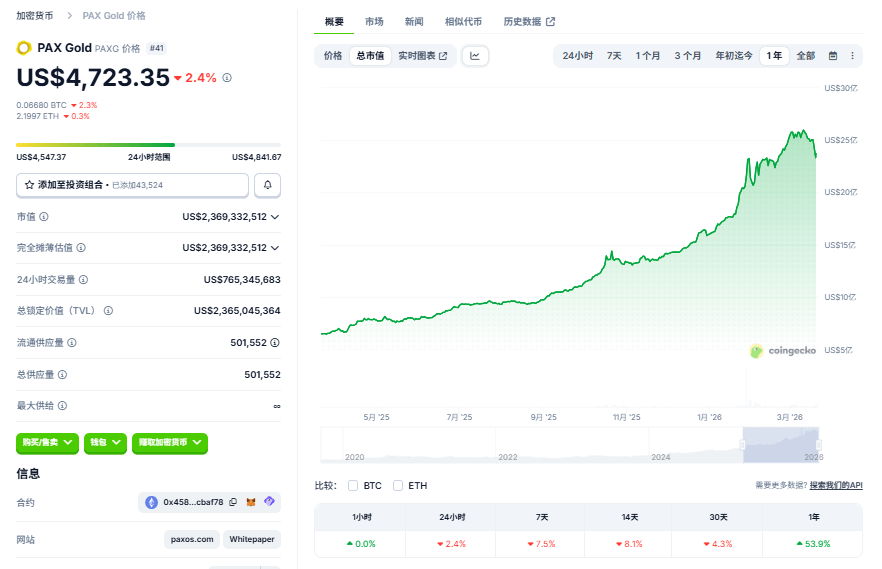Click the US$765,345,683 trading volume value

(x=242, y=279)
